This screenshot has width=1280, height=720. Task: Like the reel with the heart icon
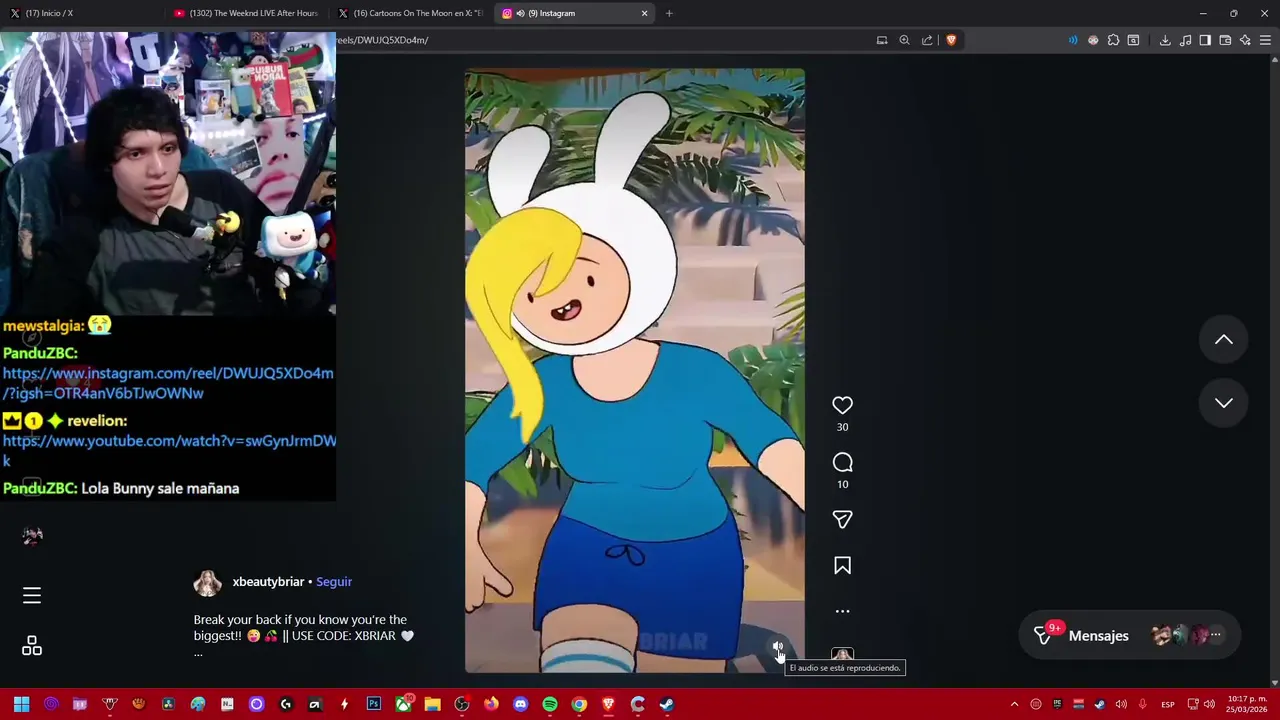click(x=842, y=405)
